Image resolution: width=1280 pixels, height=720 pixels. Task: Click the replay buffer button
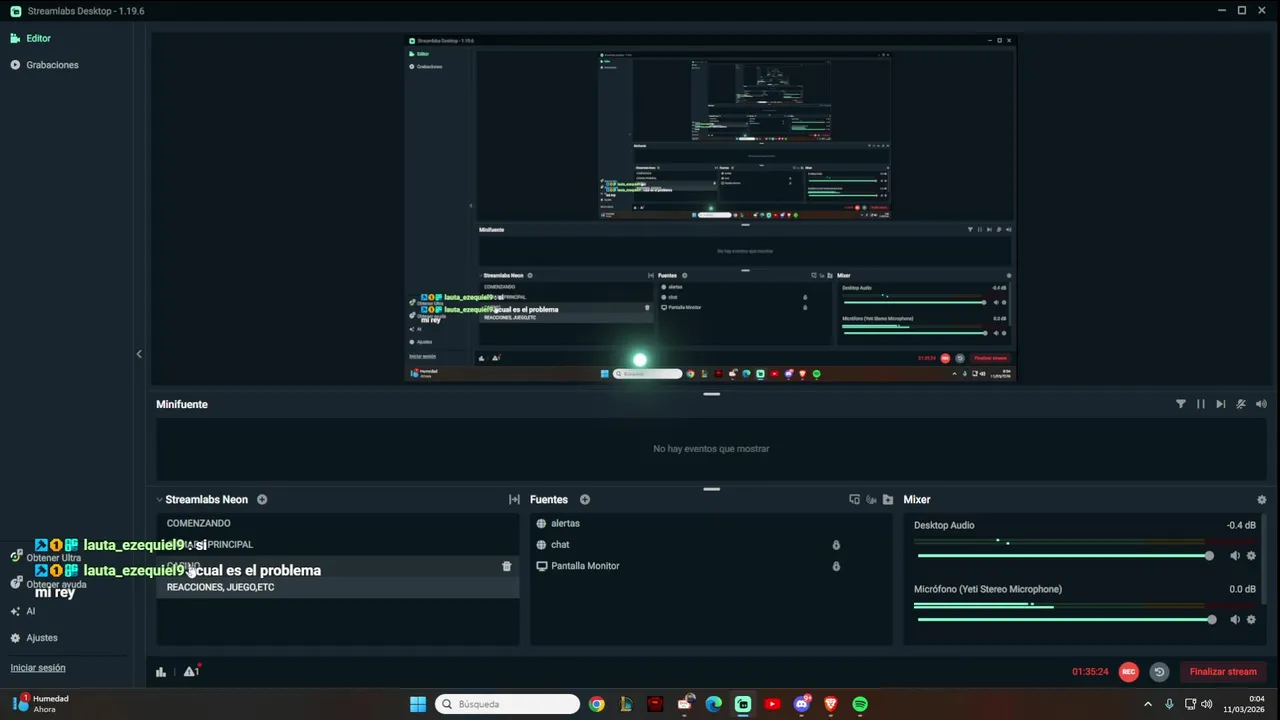1159,672
